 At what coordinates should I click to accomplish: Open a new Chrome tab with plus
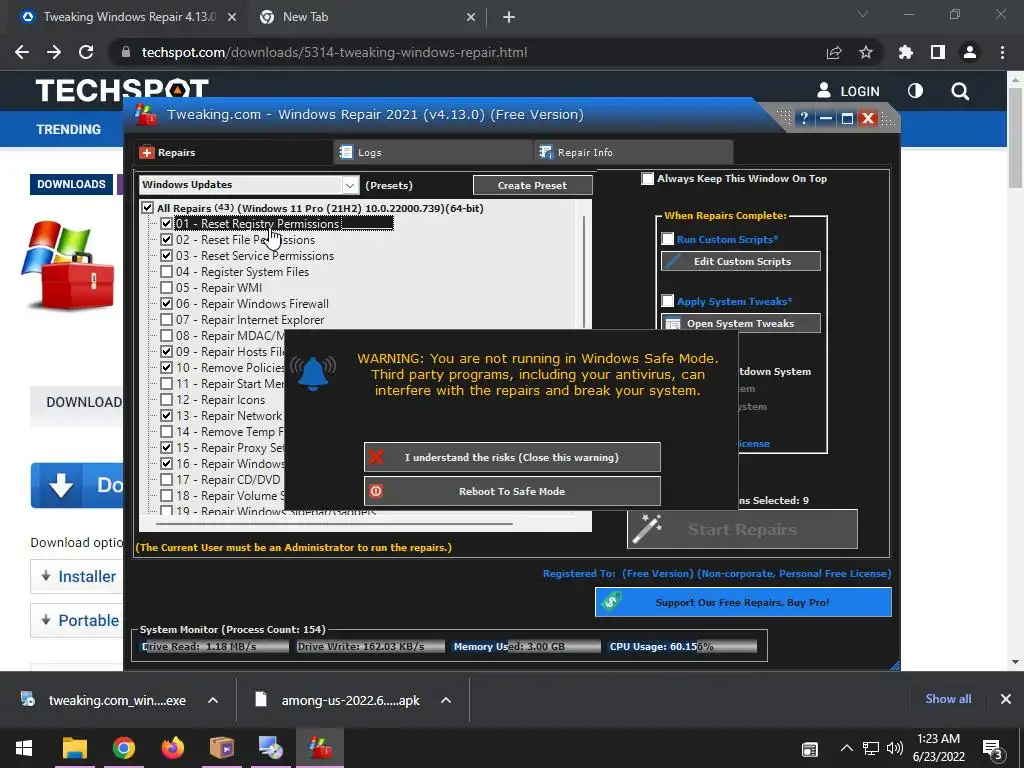(x=509, y=17)
